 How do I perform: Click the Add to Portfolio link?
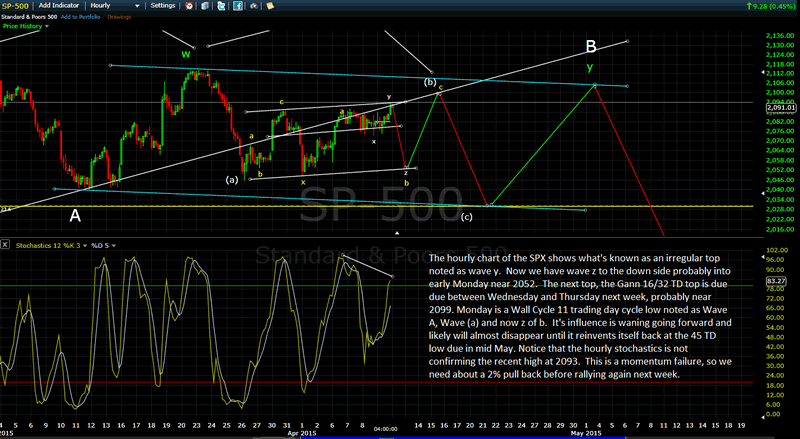coord(81,17)
